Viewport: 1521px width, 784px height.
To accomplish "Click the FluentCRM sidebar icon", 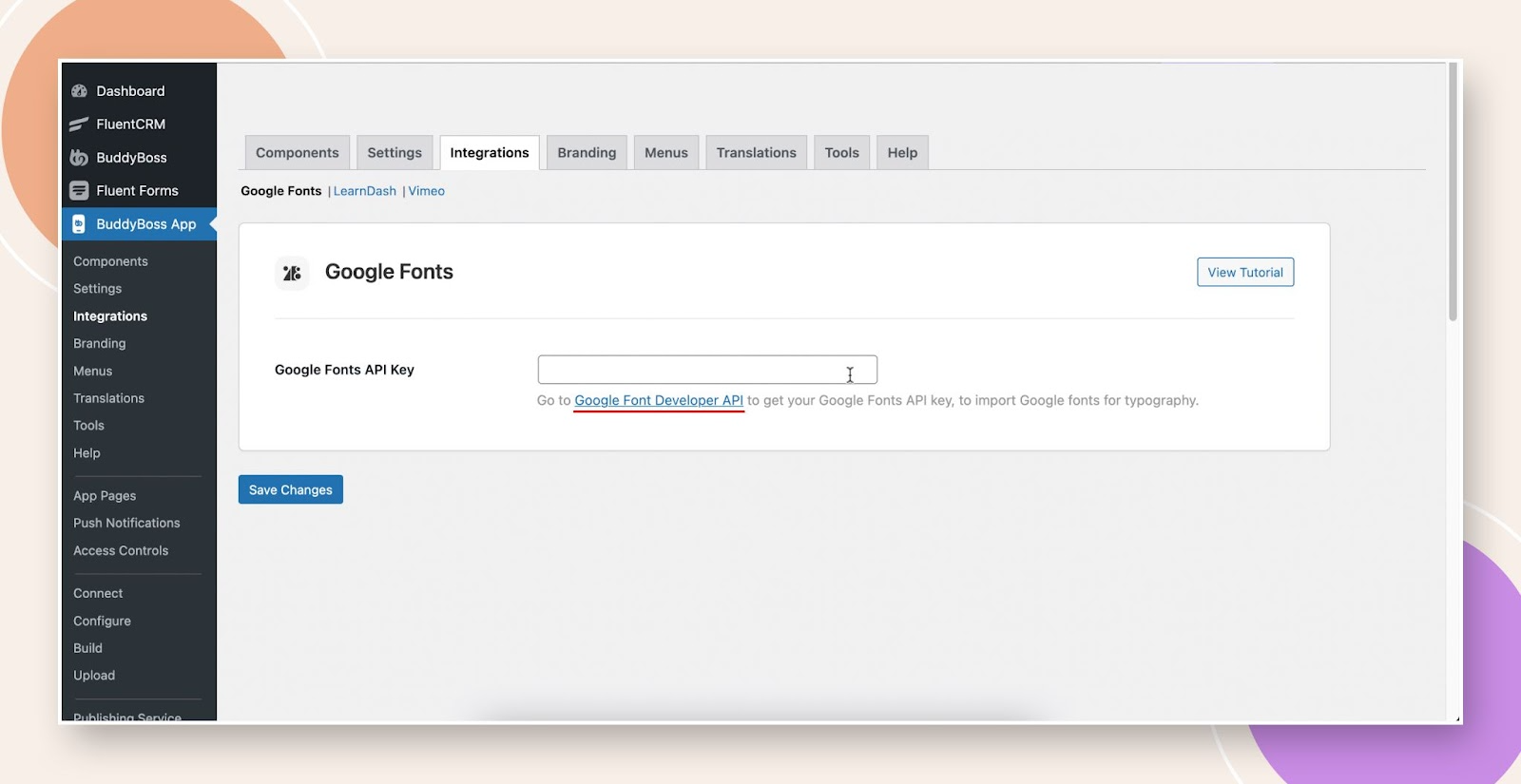I will pyautogui.click(x=80, y=124).
